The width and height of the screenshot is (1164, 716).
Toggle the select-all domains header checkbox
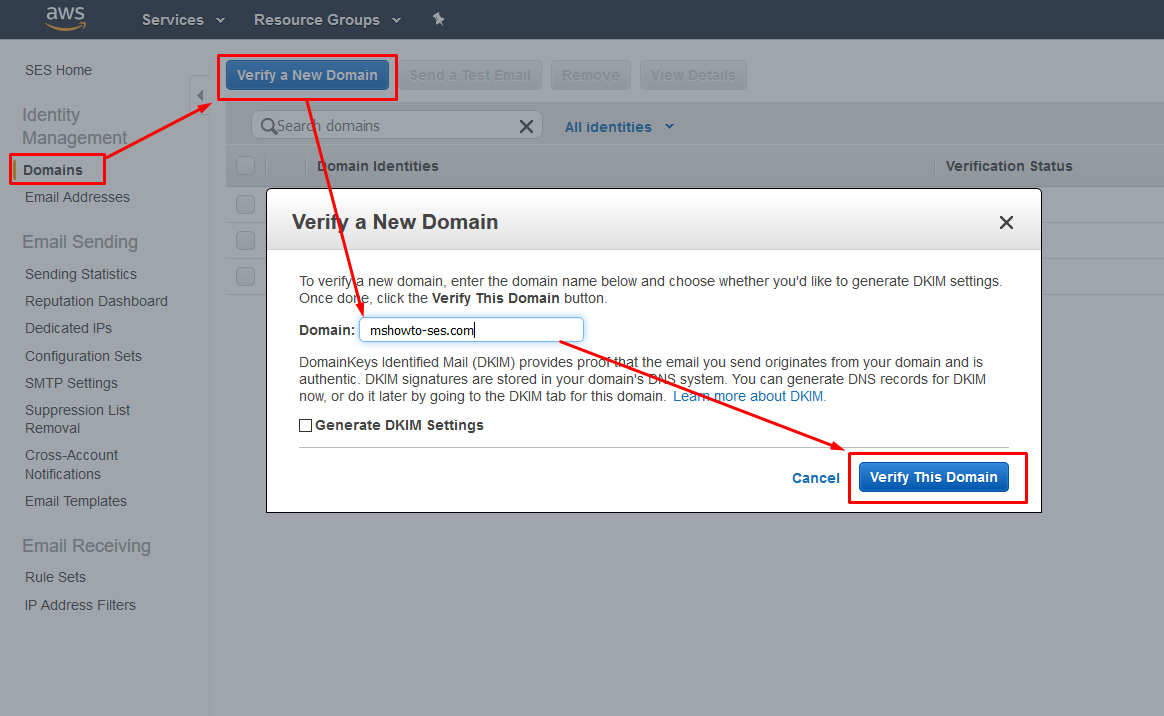[246, 166]
